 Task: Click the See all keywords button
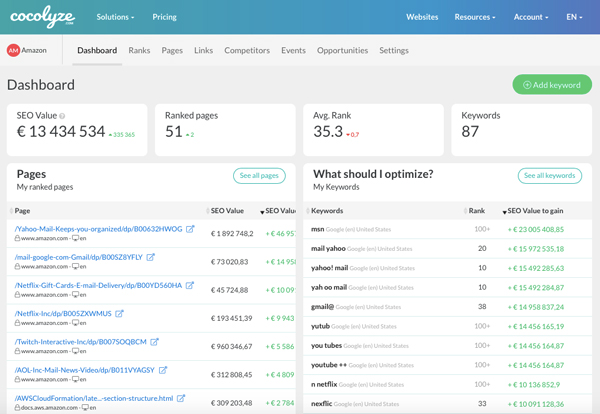coord(550,176)
